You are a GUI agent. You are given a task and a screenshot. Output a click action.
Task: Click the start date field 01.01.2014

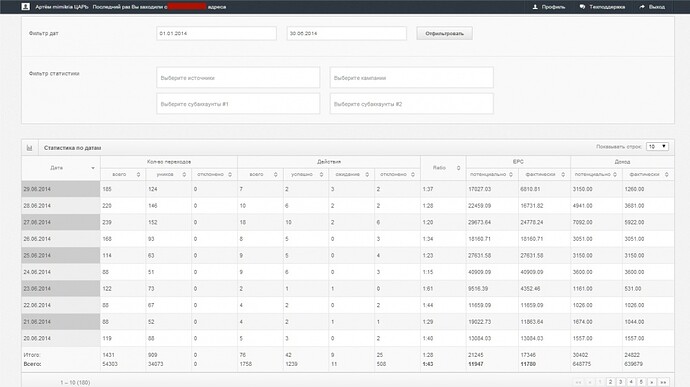[217, 33]
